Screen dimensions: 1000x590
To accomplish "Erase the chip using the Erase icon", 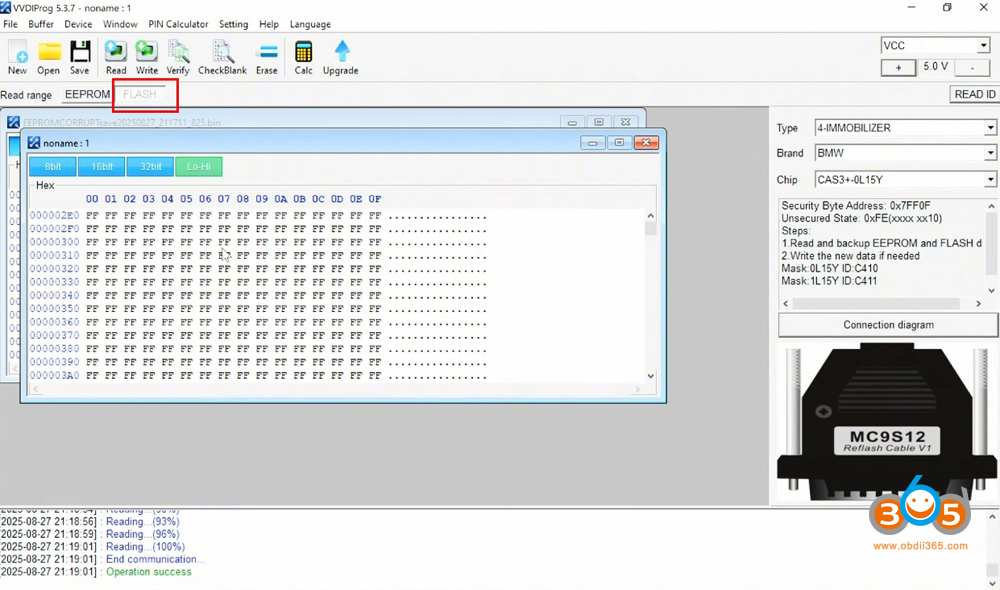I will [267, 57].
